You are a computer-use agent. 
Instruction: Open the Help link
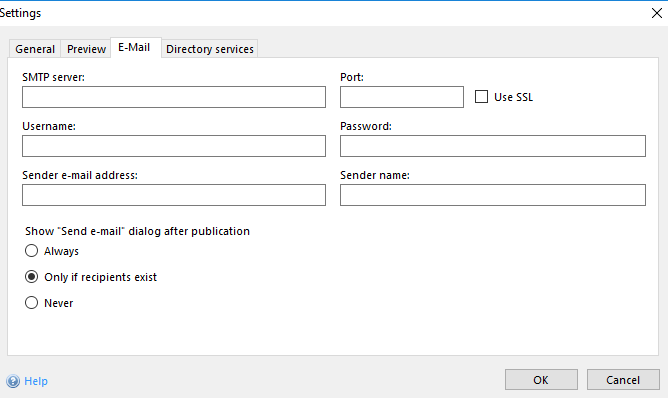click(x=36, y=381)
